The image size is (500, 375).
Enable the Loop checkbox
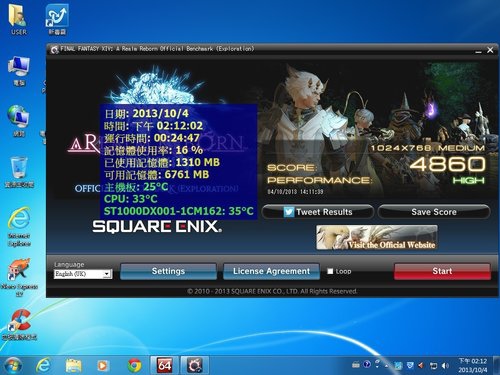(330, 271)
